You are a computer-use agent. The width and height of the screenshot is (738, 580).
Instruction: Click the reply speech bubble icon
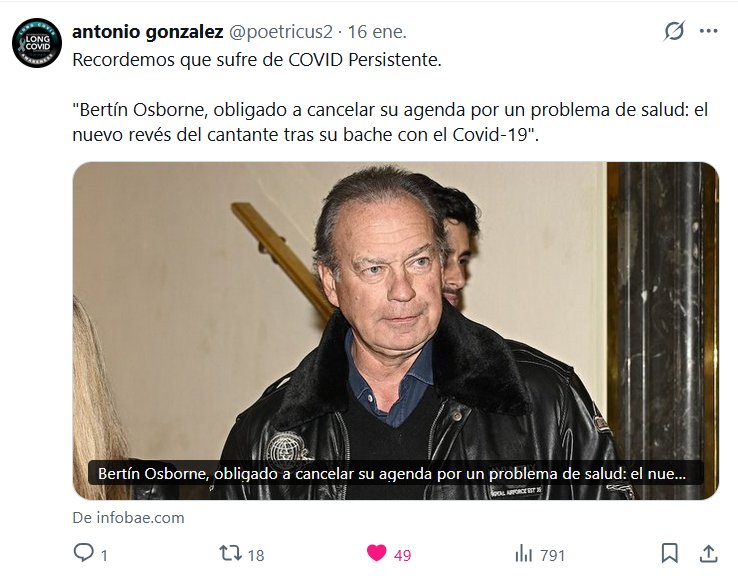84,552
